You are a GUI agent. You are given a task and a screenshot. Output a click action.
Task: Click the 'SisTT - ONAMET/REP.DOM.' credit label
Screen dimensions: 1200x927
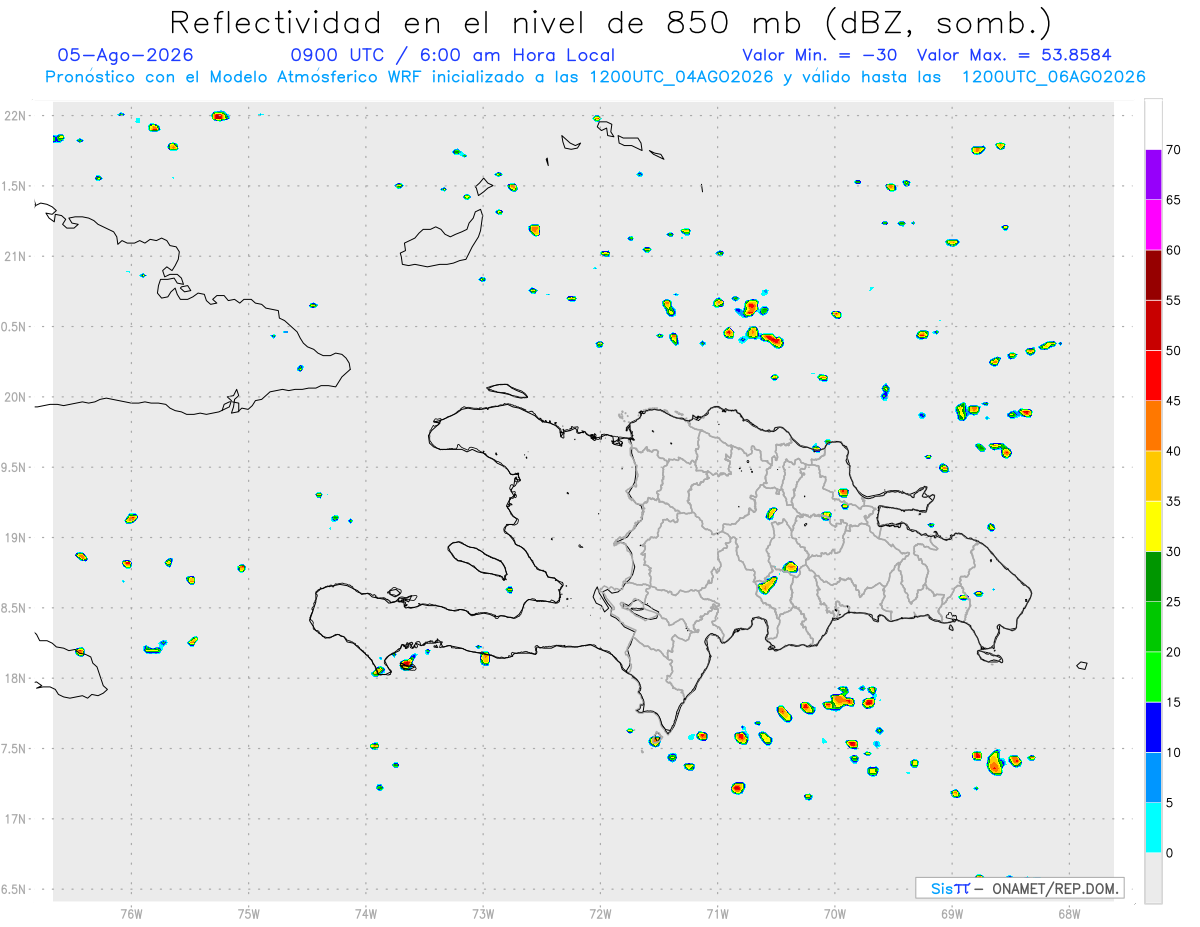[1019, 888]
